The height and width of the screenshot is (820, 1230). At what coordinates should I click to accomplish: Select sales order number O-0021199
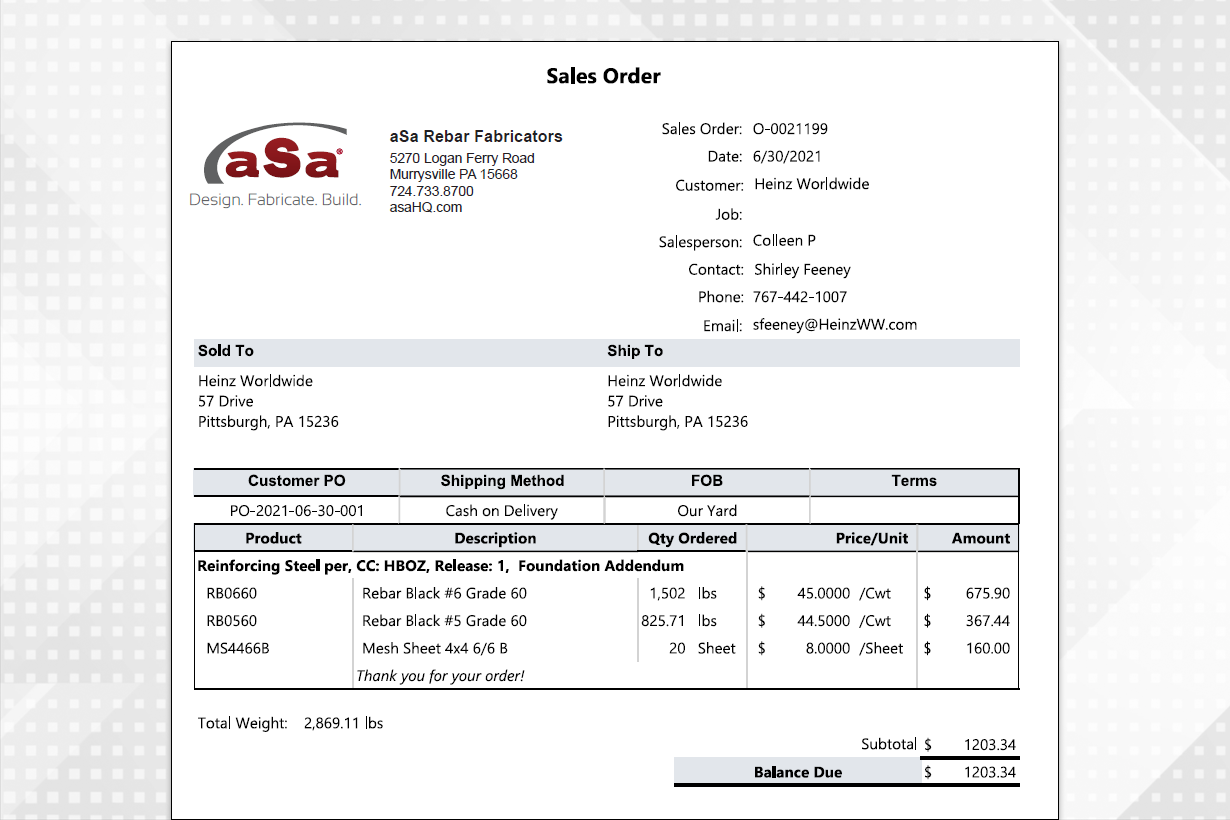click(790, 128)
